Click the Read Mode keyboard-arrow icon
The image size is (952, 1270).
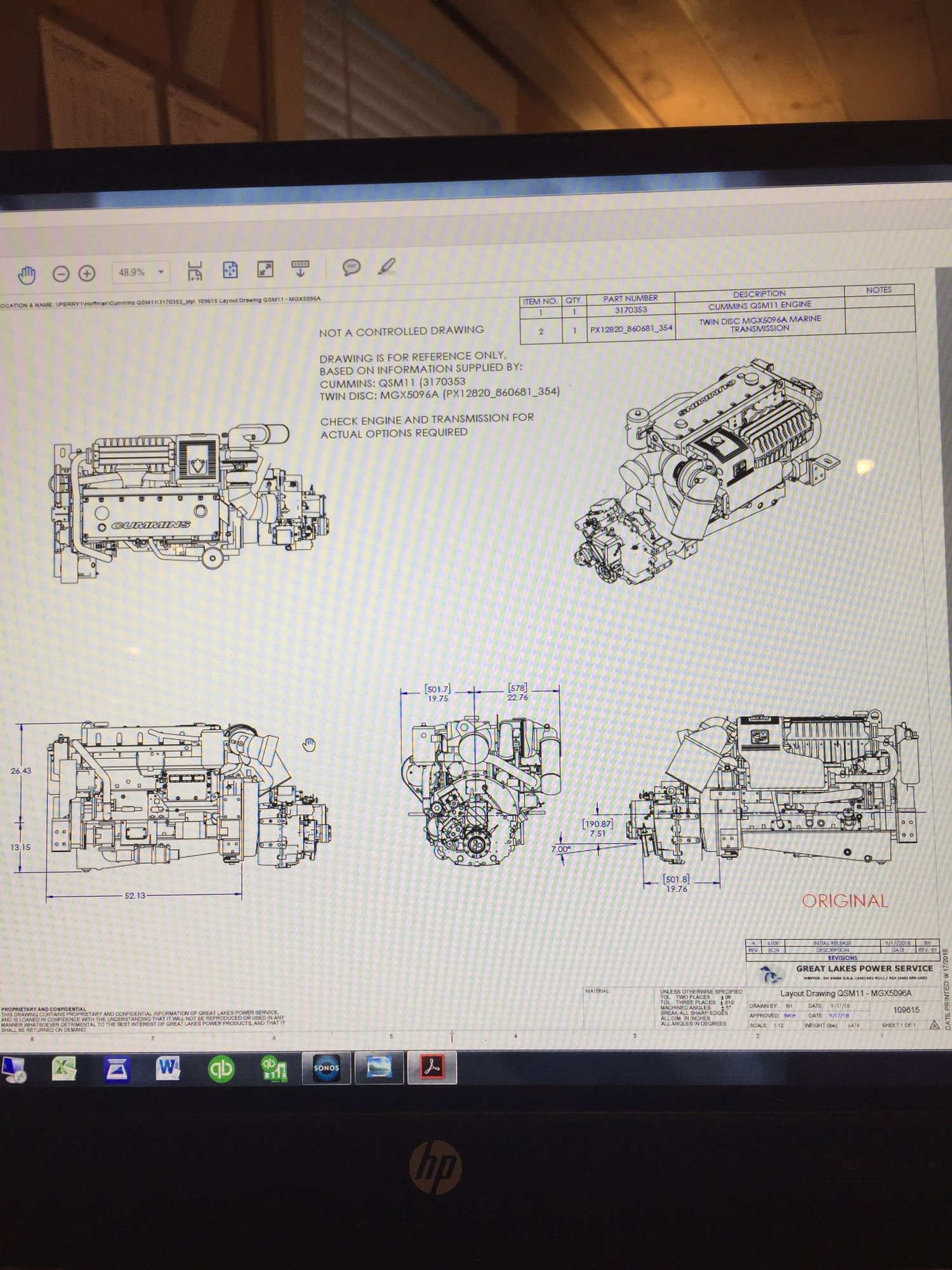point(300,268)
